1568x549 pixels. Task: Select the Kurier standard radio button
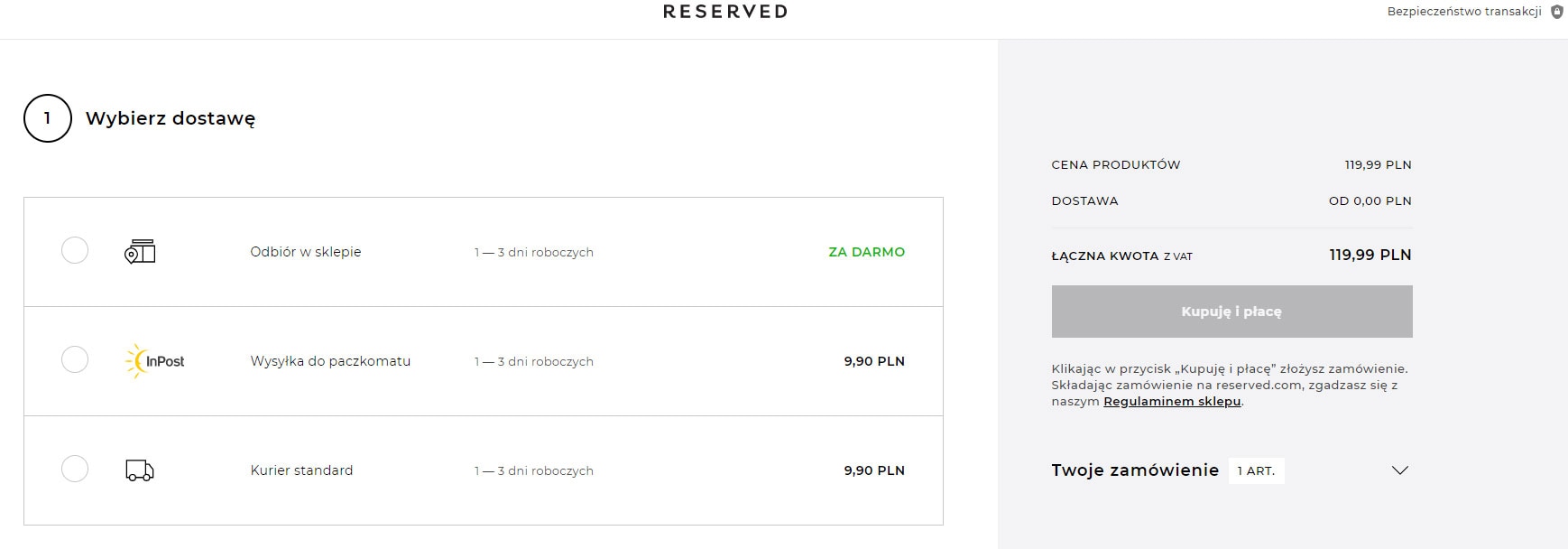(75, 469)
